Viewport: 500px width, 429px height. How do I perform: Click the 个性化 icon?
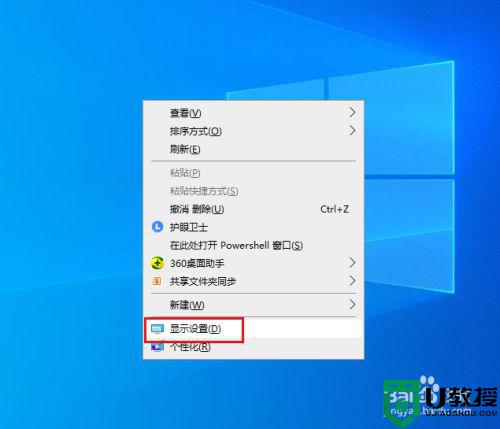click(157, 347)
